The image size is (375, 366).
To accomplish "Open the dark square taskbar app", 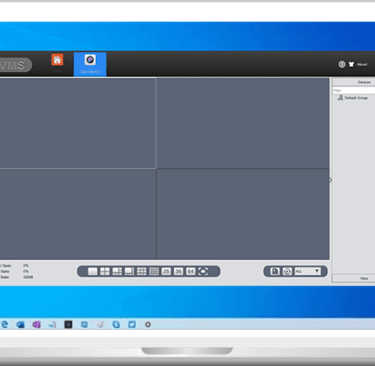I will 68,324.
